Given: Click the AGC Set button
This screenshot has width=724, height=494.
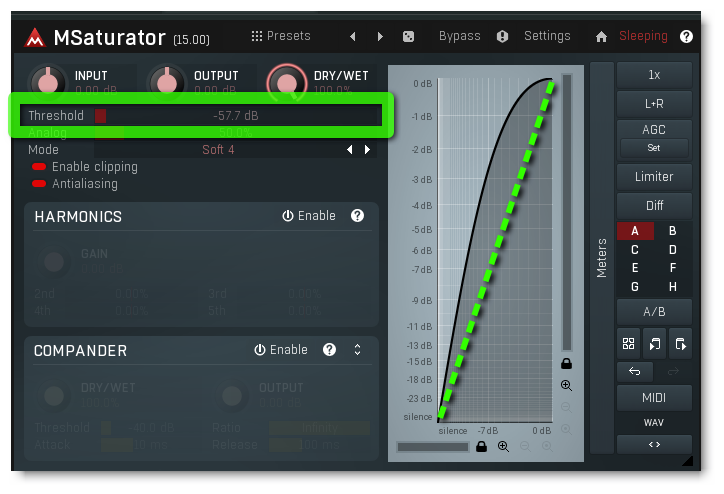Looking at the screenshot, I should [x=654, y=148].
